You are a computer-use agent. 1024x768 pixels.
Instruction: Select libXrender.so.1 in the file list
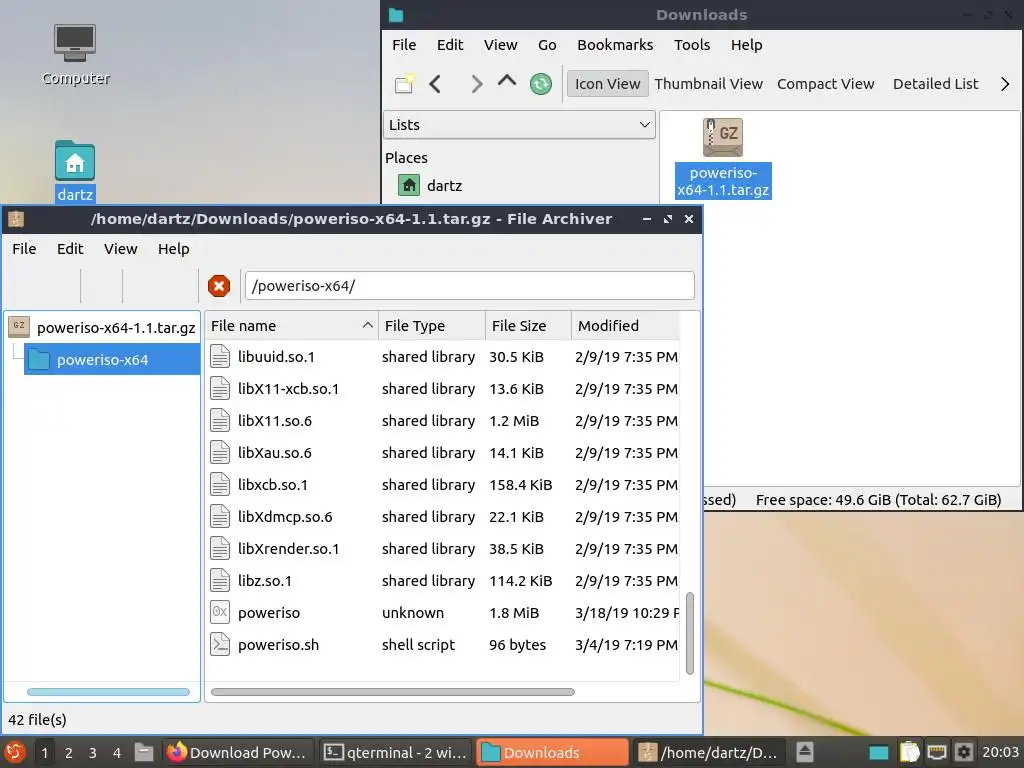443,549
